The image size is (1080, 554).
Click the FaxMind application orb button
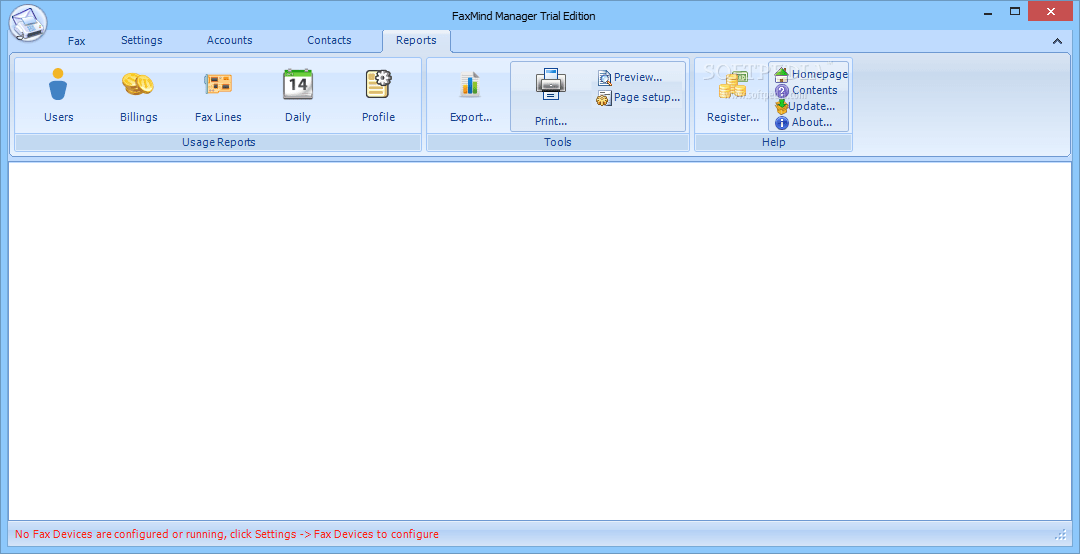(x=28, y=23)
